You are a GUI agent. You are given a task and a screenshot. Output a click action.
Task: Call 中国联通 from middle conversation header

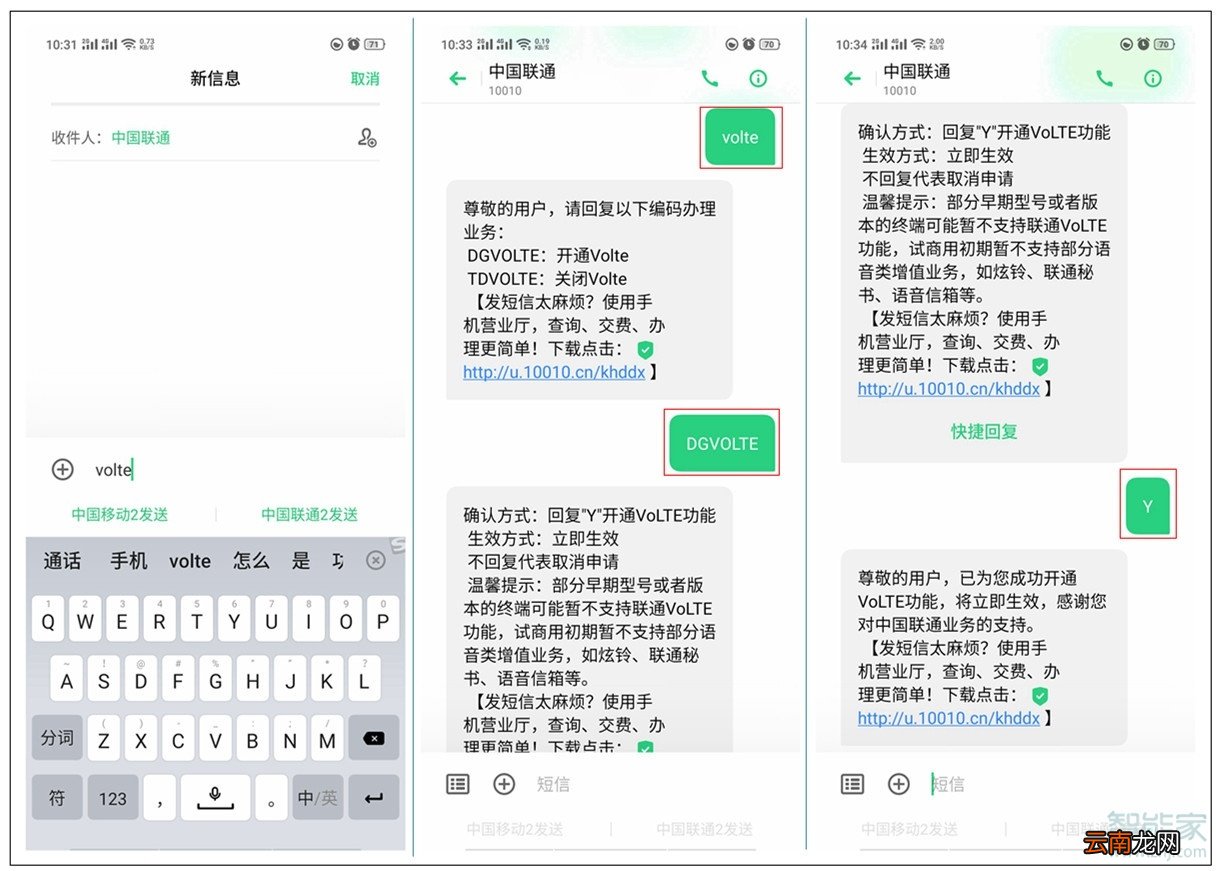(710, 78)
